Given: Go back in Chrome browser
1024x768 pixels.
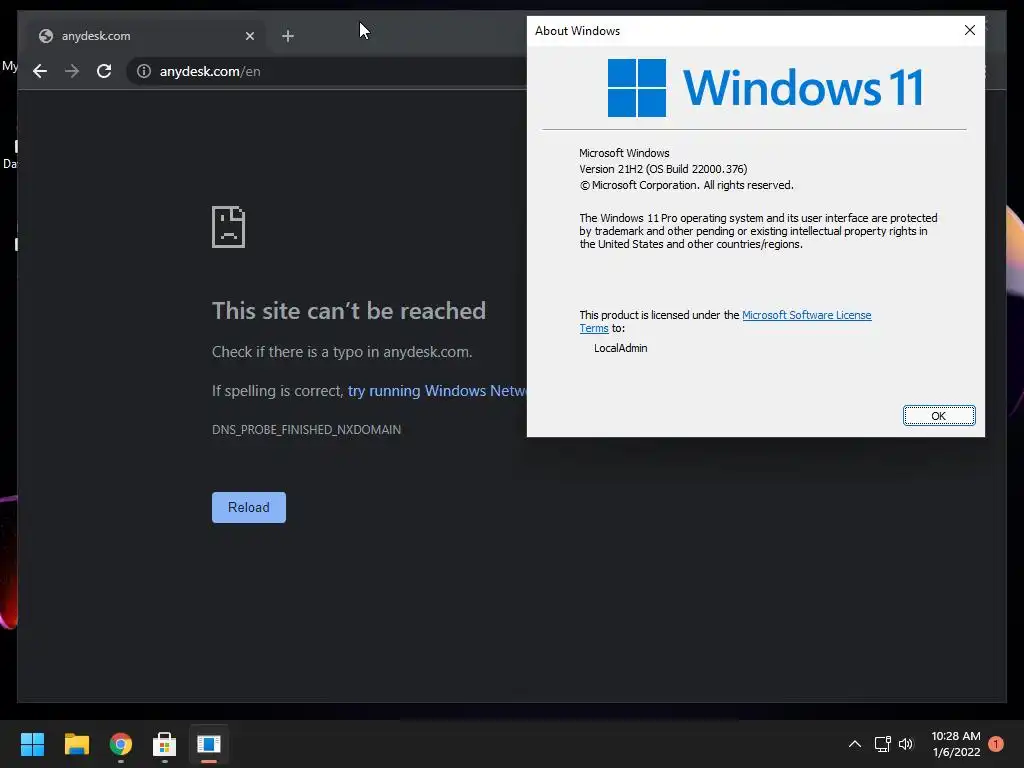Looking at the screenshot, I should point(40,71).
